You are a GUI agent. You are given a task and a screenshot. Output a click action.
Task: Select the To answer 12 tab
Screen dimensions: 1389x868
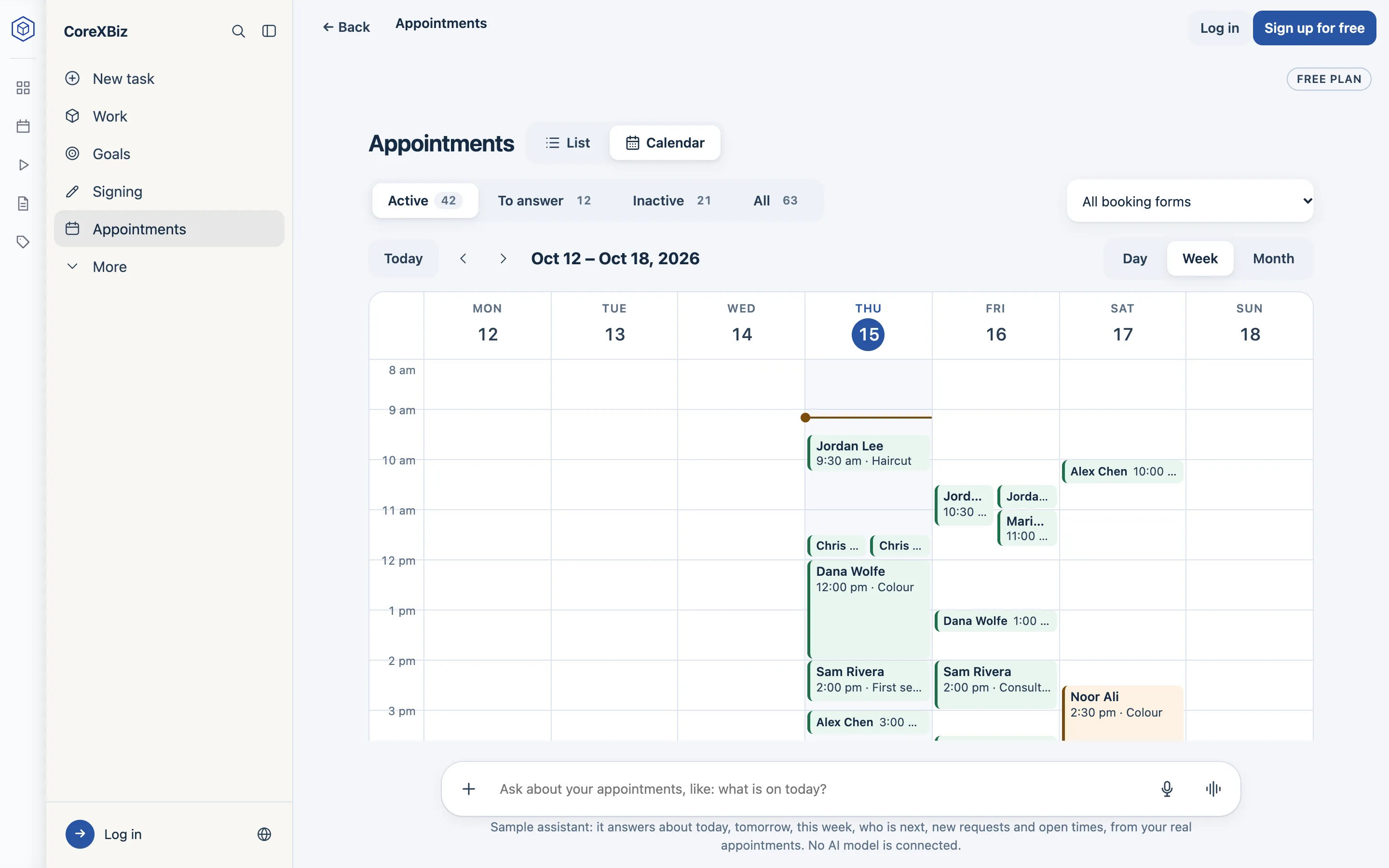[x=544, y=200]
